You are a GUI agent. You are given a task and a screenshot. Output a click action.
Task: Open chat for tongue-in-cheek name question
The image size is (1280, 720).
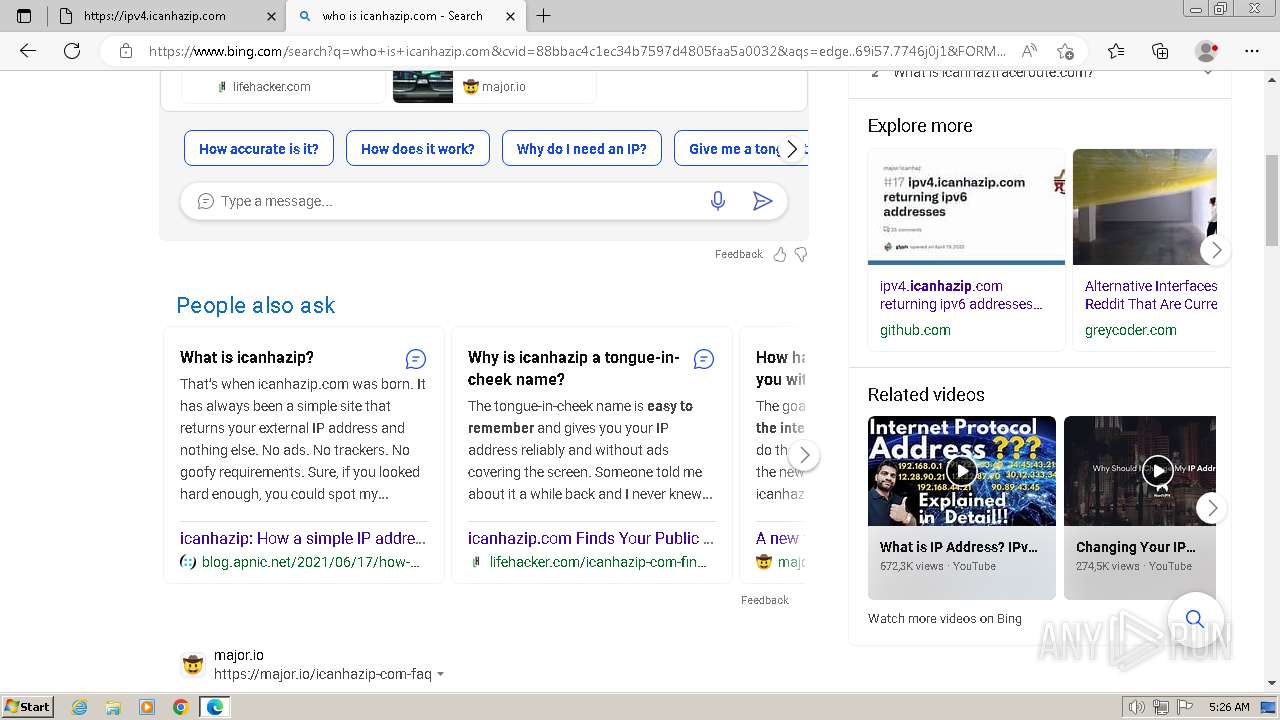pos(704,359)
